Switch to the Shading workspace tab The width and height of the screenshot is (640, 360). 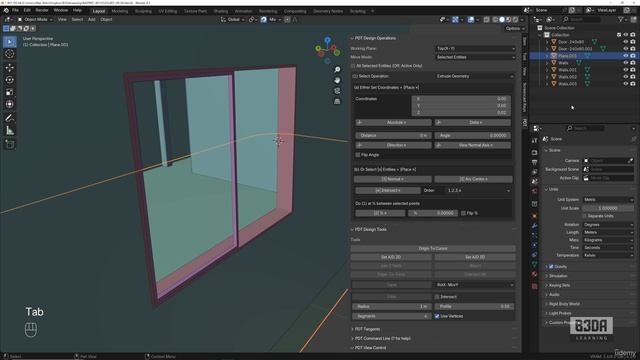coord(221,11)
